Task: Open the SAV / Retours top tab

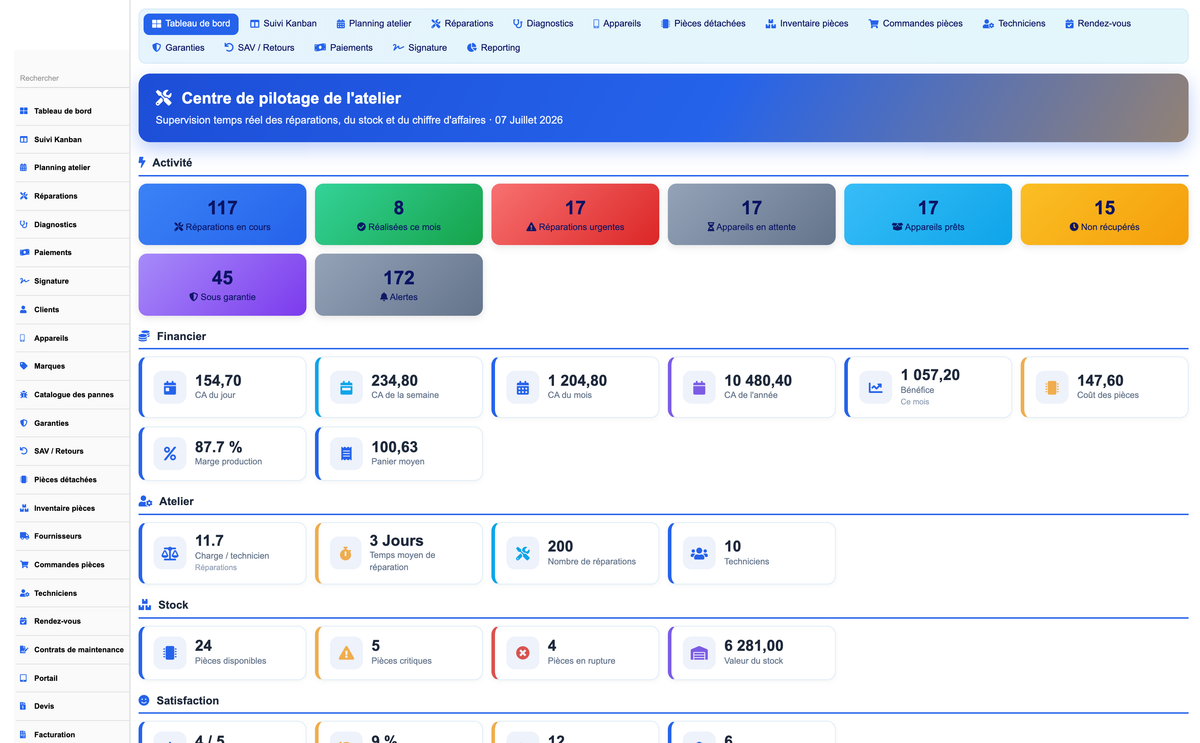Action: [x=259, y=47]
